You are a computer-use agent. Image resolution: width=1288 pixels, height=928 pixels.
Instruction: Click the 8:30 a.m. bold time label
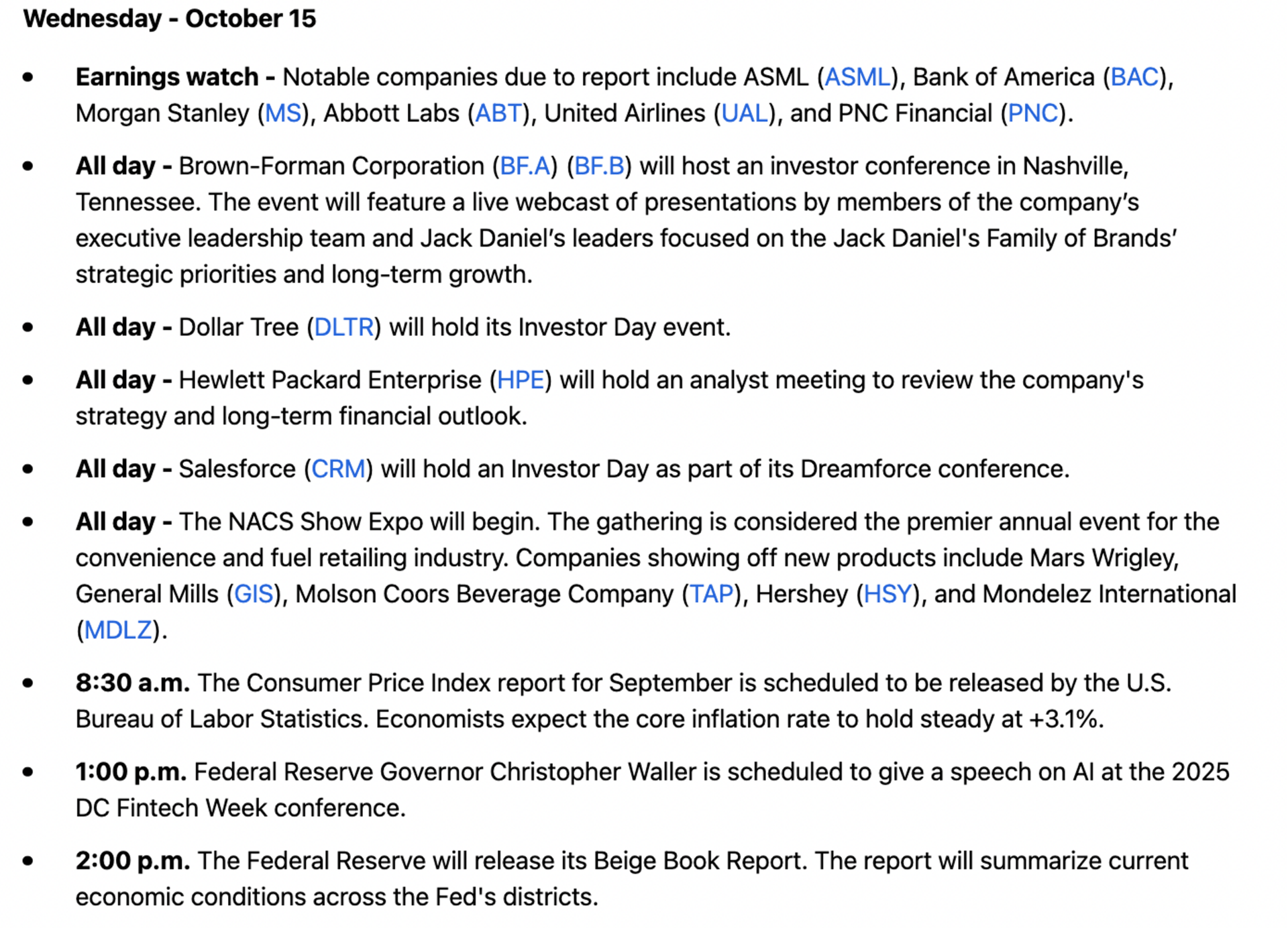[x=132, y=683]
